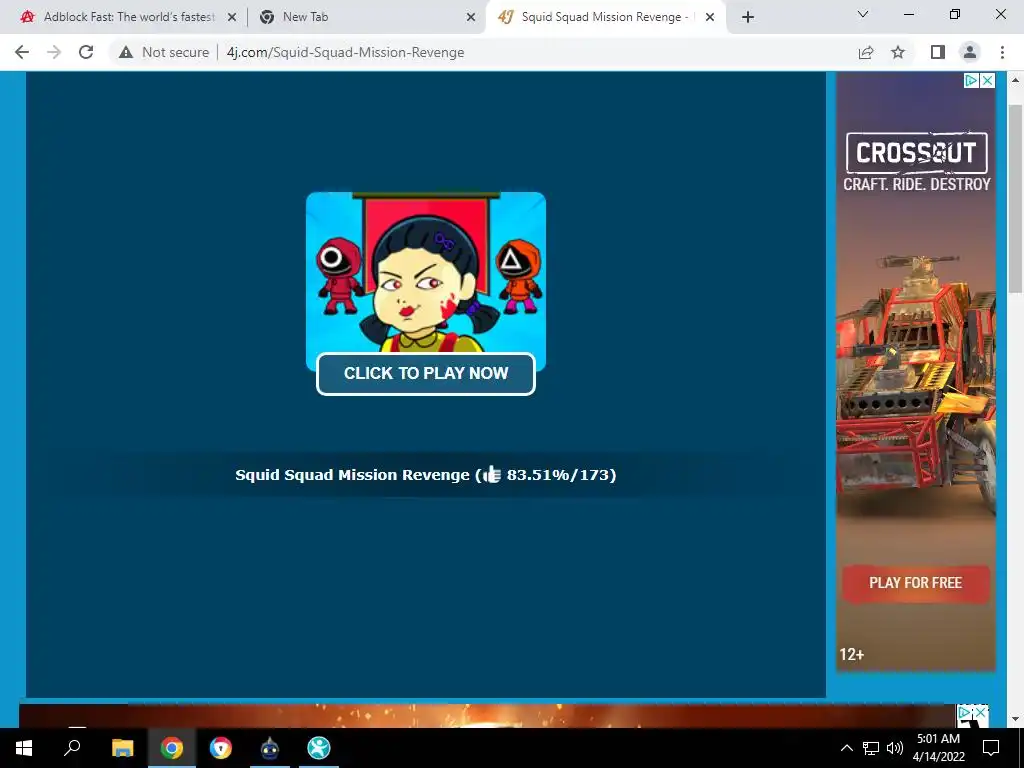Image resolution: width=1024 pixels, height=768 pixels.
Task: Click the scrollbar up arrow
Action: pos(1015,80)
